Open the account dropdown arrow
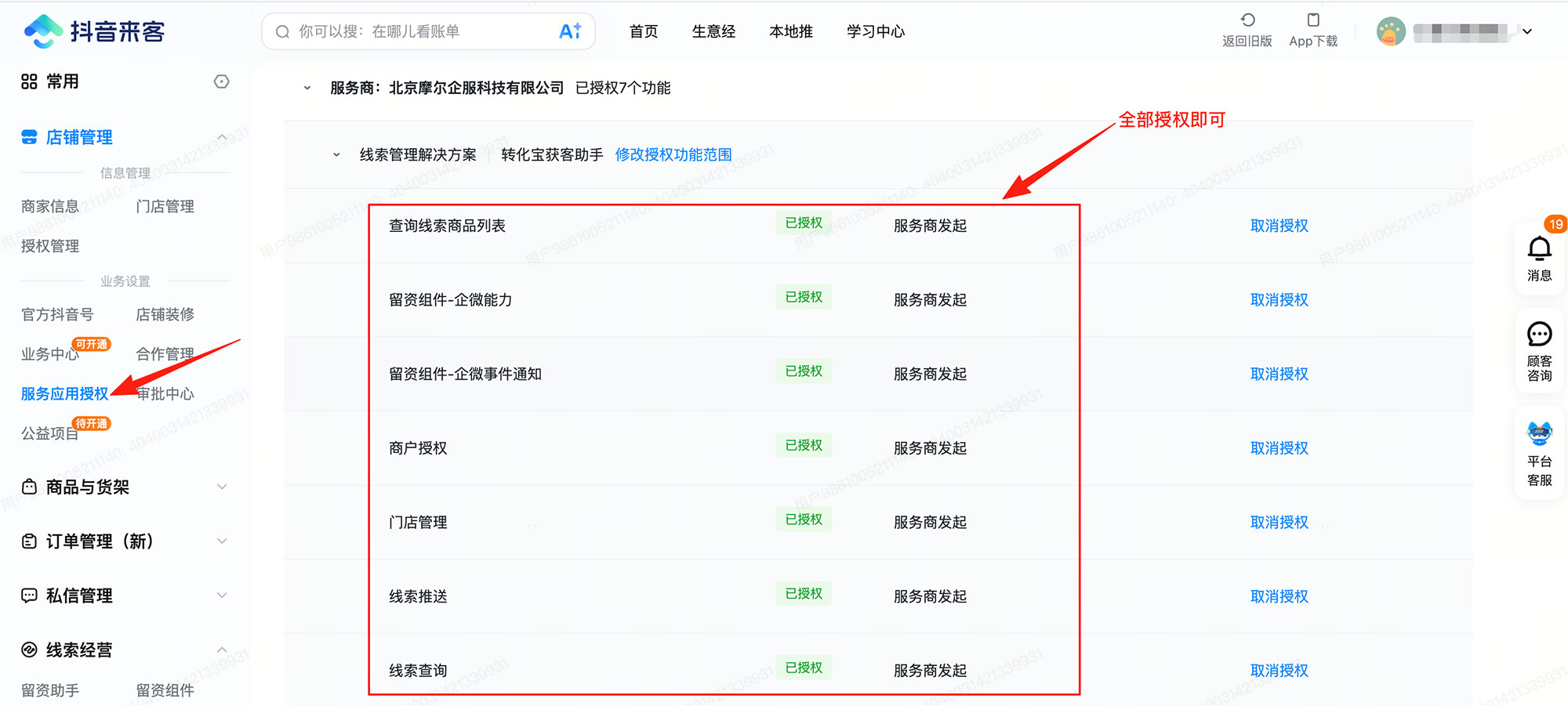The image size is (1568, 706). (x=1527, y=32)
